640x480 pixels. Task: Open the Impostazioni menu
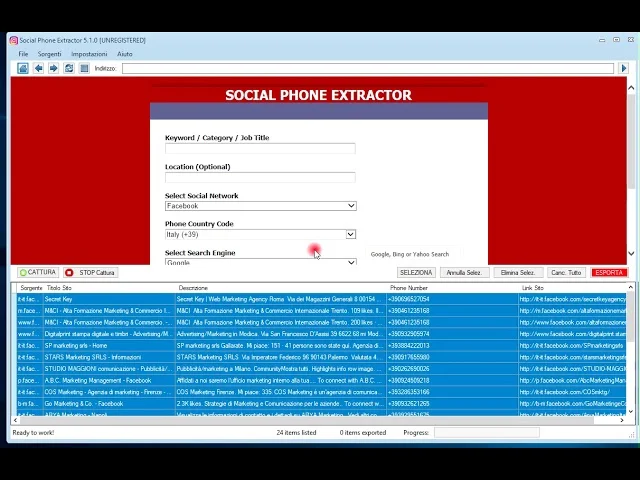tap(89, 54)
